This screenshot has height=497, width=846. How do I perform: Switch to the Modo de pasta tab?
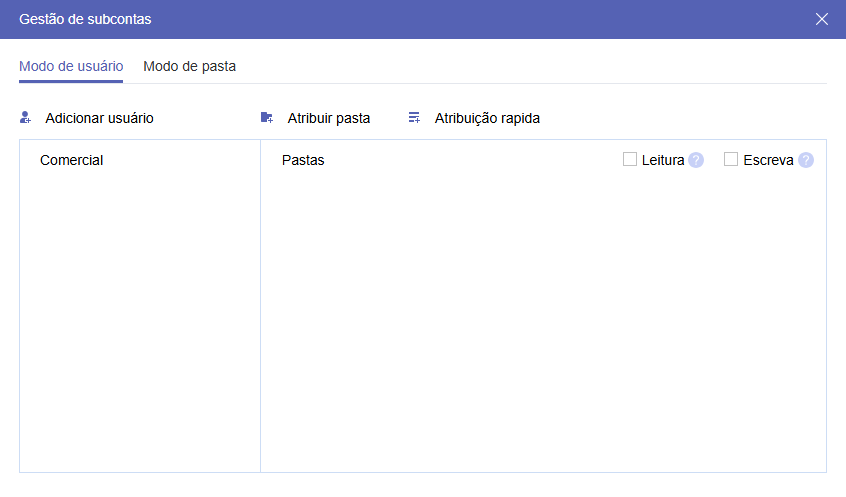189,67
